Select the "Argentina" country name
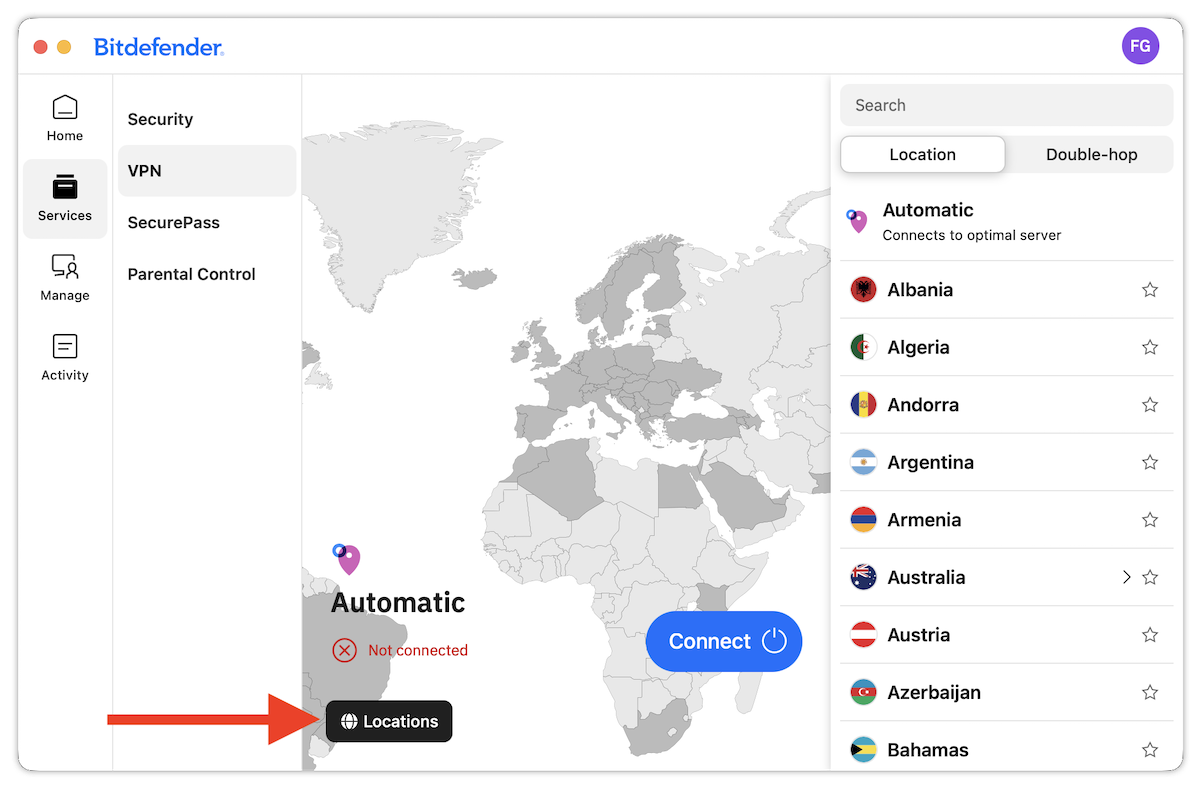1200x790 pixels. point(930,462)
